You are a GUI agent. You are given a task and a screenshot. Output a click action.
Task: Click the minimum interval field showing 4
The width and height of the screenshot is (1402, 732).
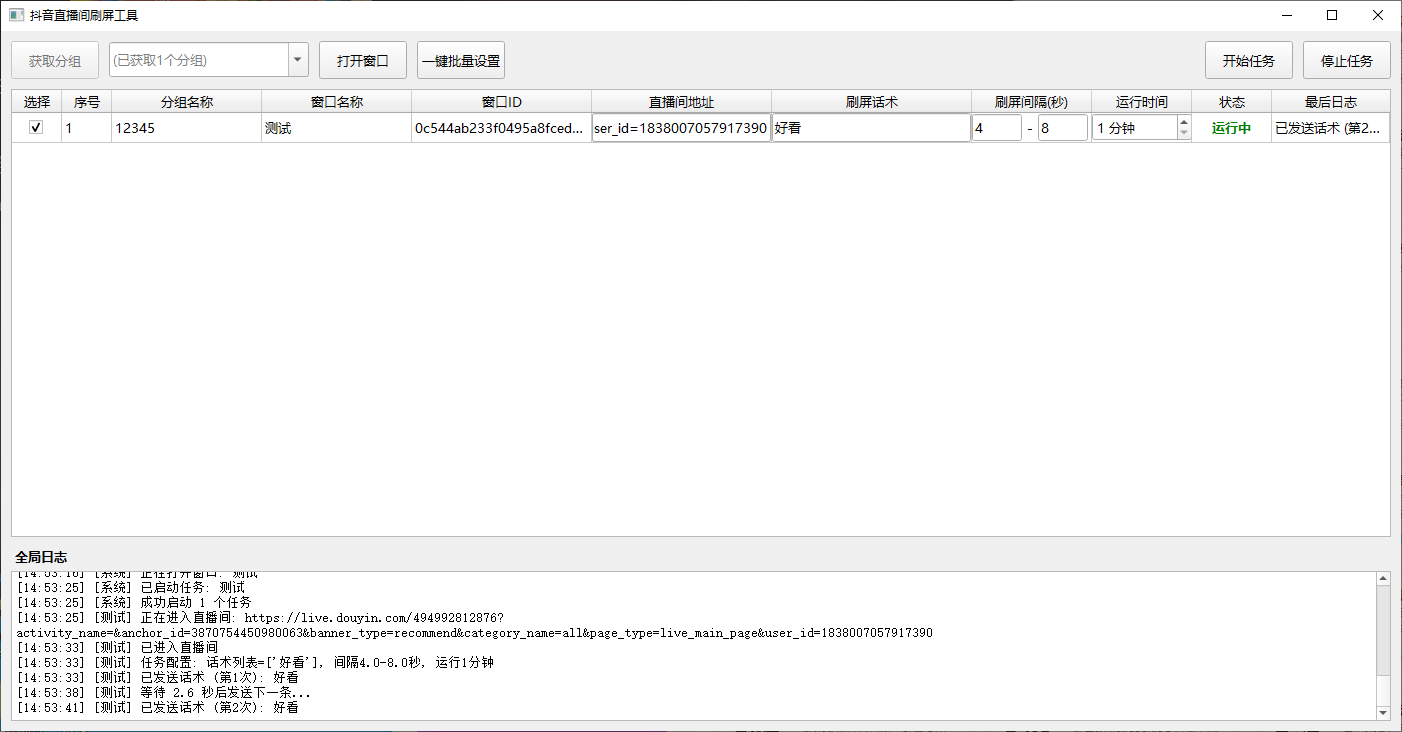[x=996, y=128]
